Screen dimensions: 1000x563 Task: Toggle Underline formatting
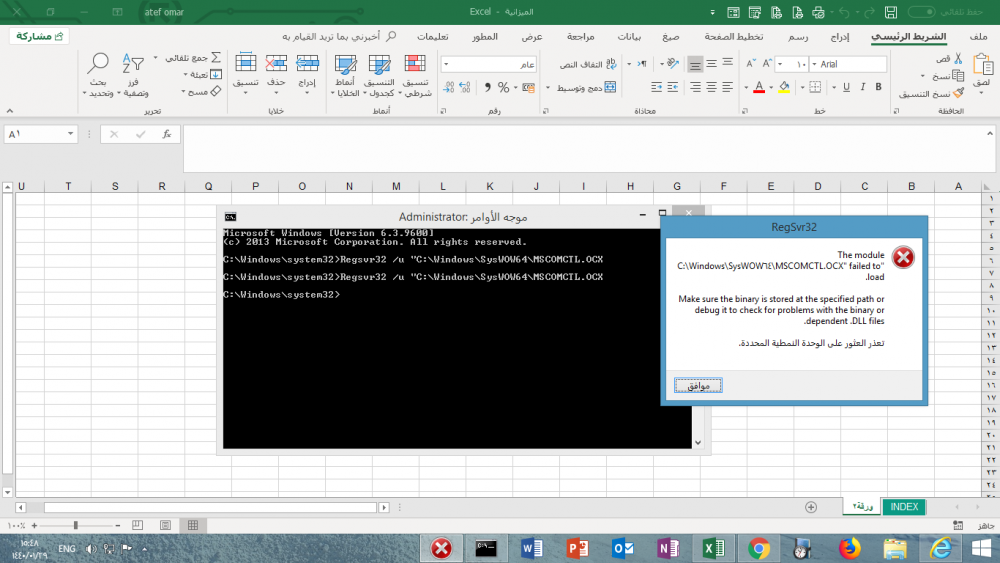coord(846,87)
